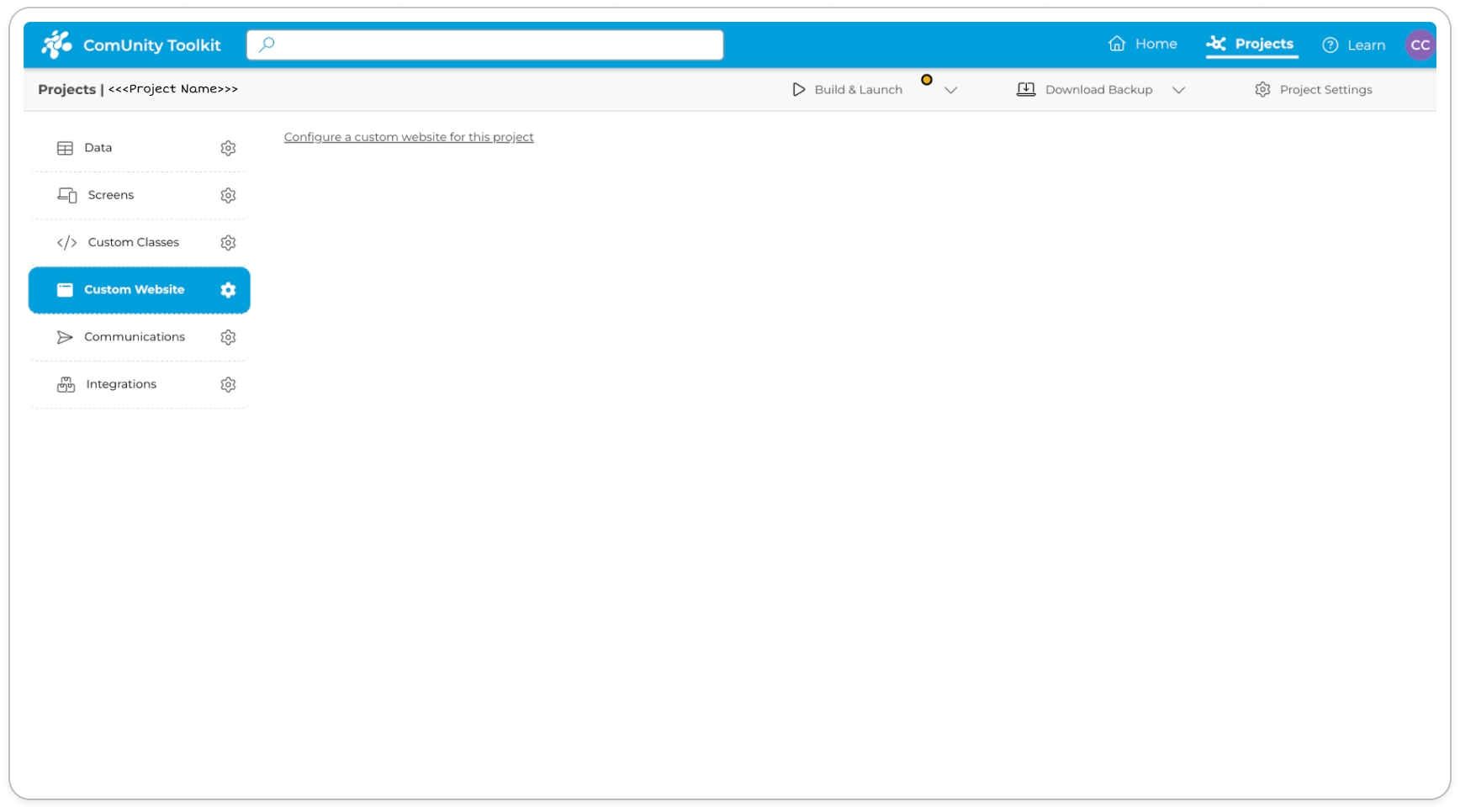This screenshot has width=1460, height=812.
Task: Click the Custom Website gear icon
Action: point(228,290)
